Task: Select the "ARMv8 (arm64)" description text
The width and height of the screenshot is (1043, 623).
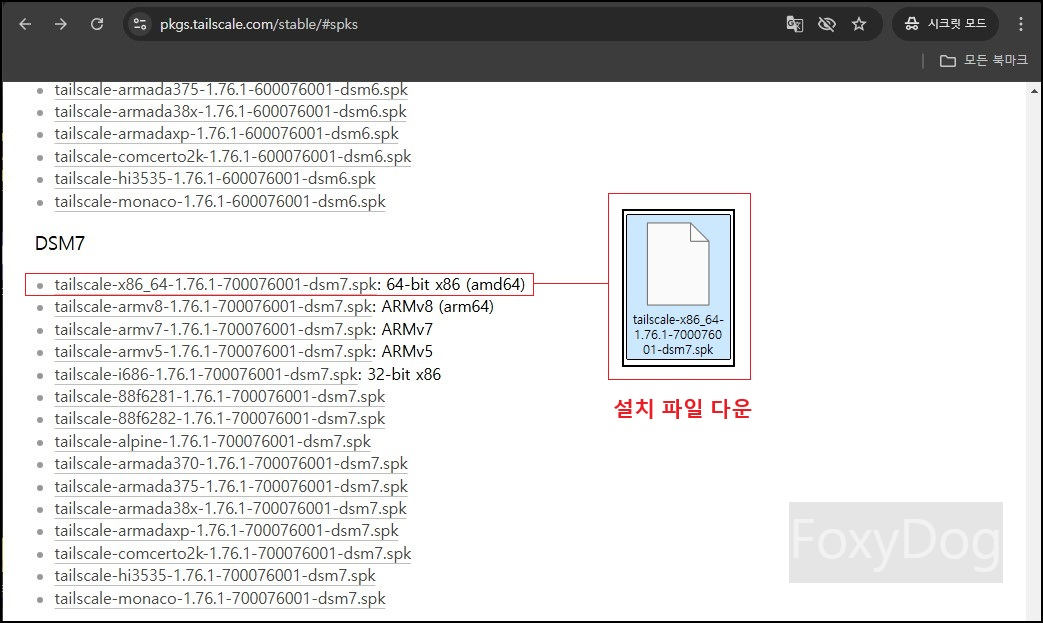Action: tap(438, 307)
